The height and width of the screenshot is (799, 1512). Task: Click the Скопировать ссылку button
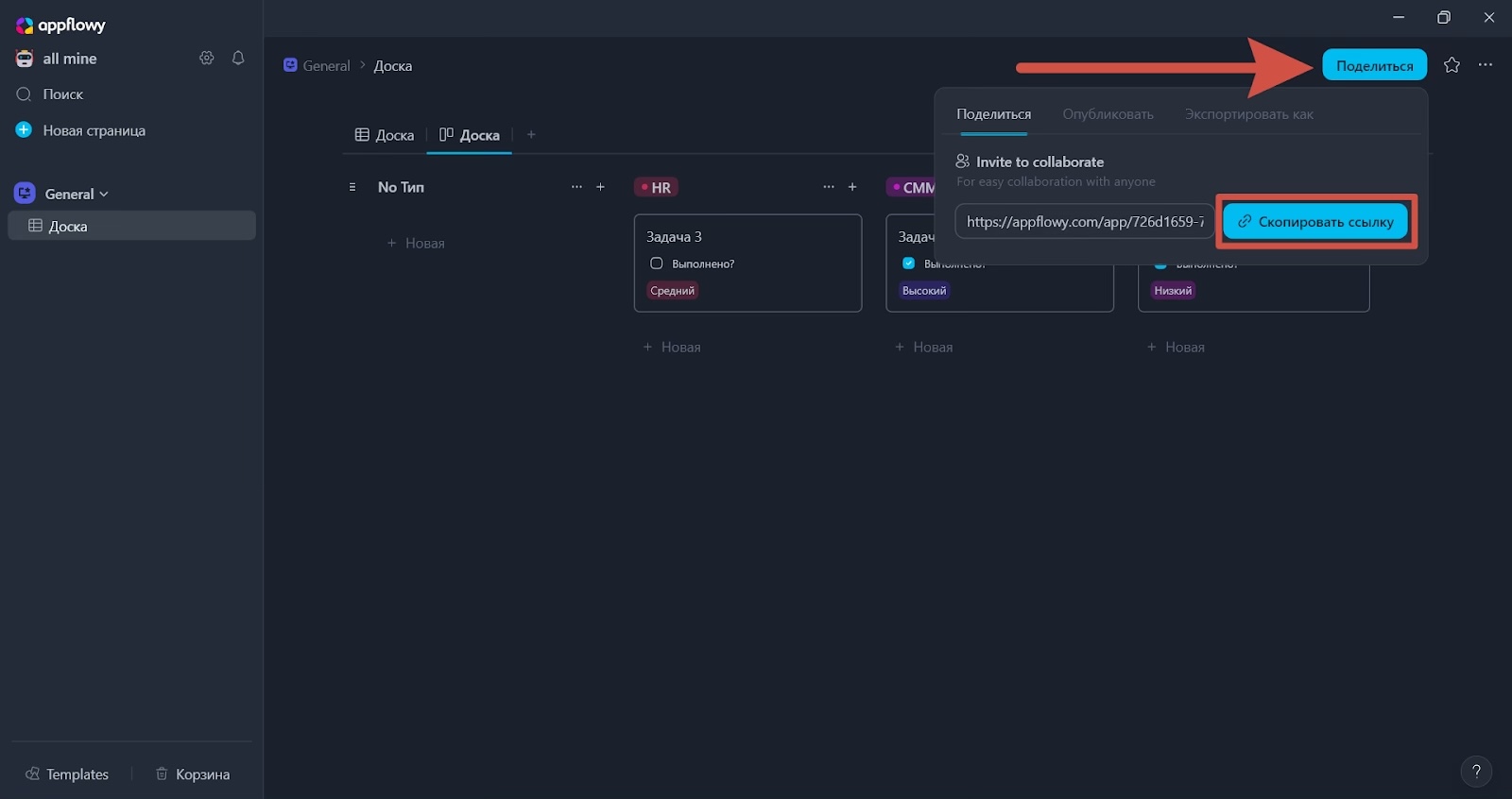pyautogui.click(x=1315, y=222)
